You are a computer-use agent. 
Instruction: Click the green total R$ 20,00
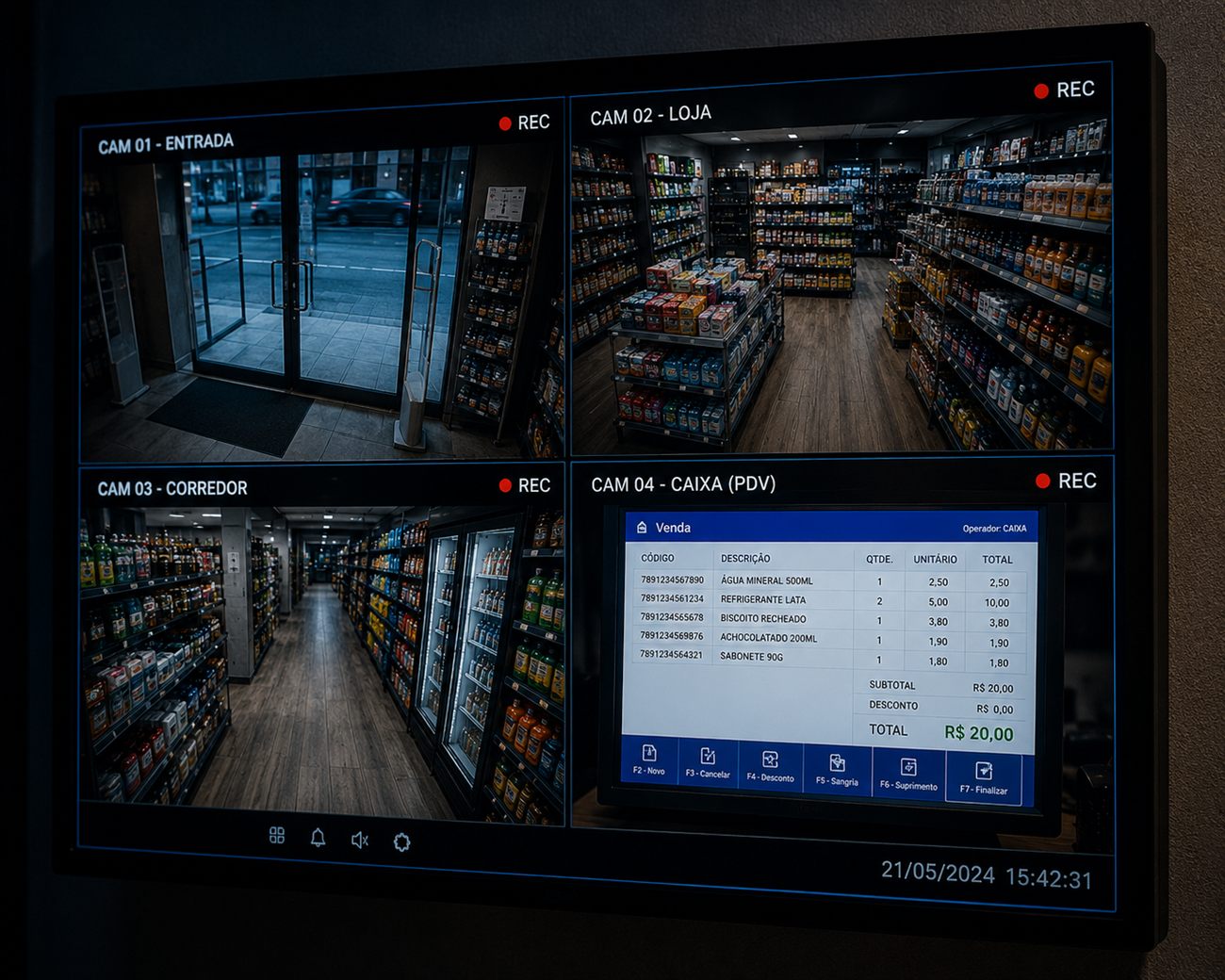(979, 734)
